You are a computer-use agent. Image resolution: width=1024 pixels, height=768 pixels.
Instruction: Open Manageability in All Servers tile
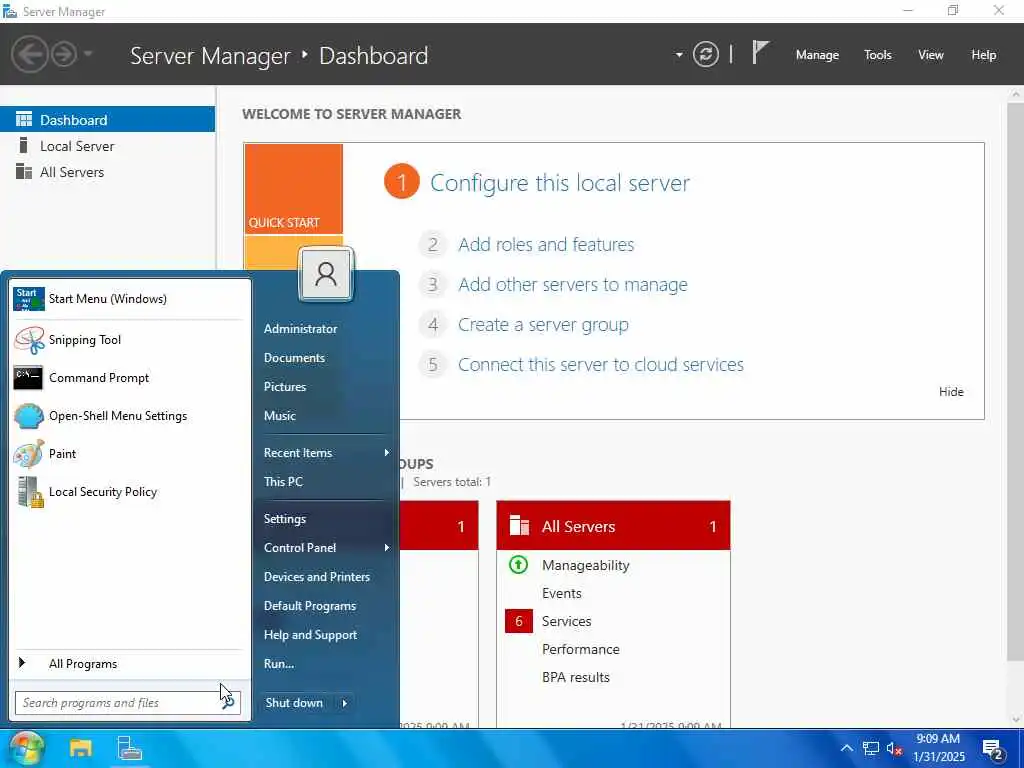(585, 566)
